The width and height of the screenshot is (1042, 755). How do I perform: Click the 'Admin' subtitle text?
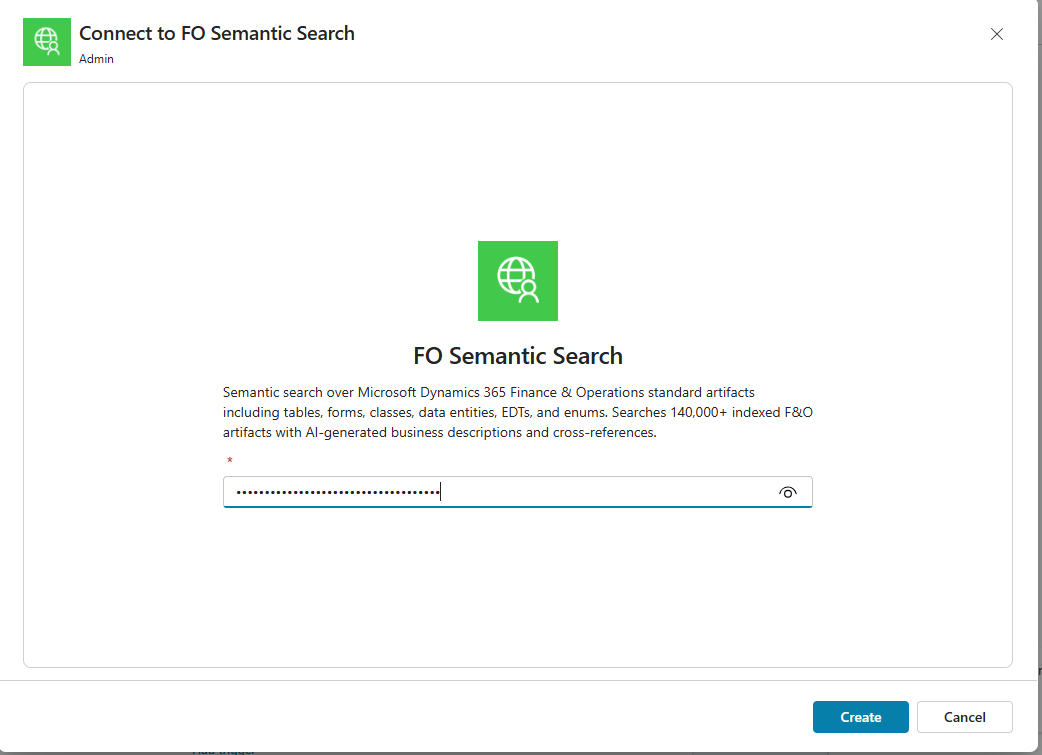click(x=96, y=59)
